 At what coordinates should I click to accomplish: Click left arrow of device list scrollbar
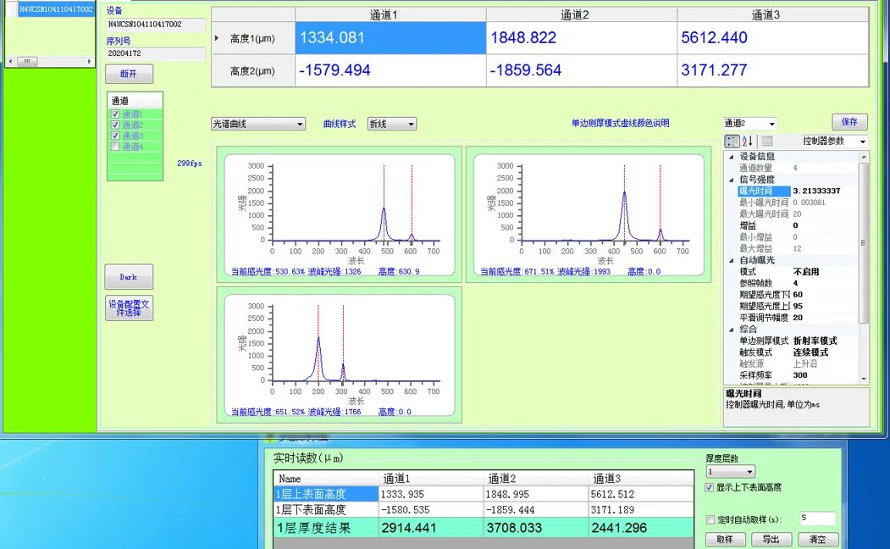[10, 61]
